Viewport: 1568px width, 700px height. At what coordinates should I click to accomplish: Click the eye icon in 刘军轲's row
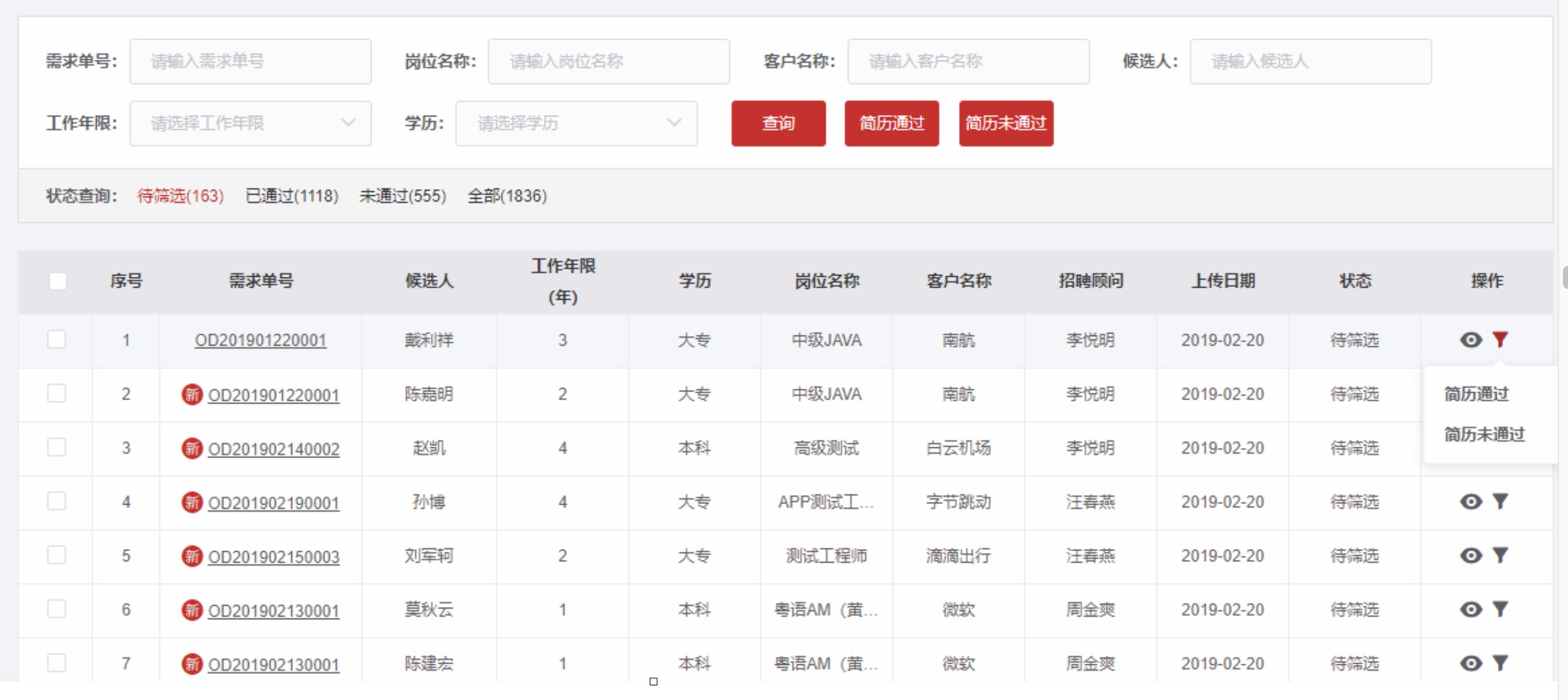1471,556
